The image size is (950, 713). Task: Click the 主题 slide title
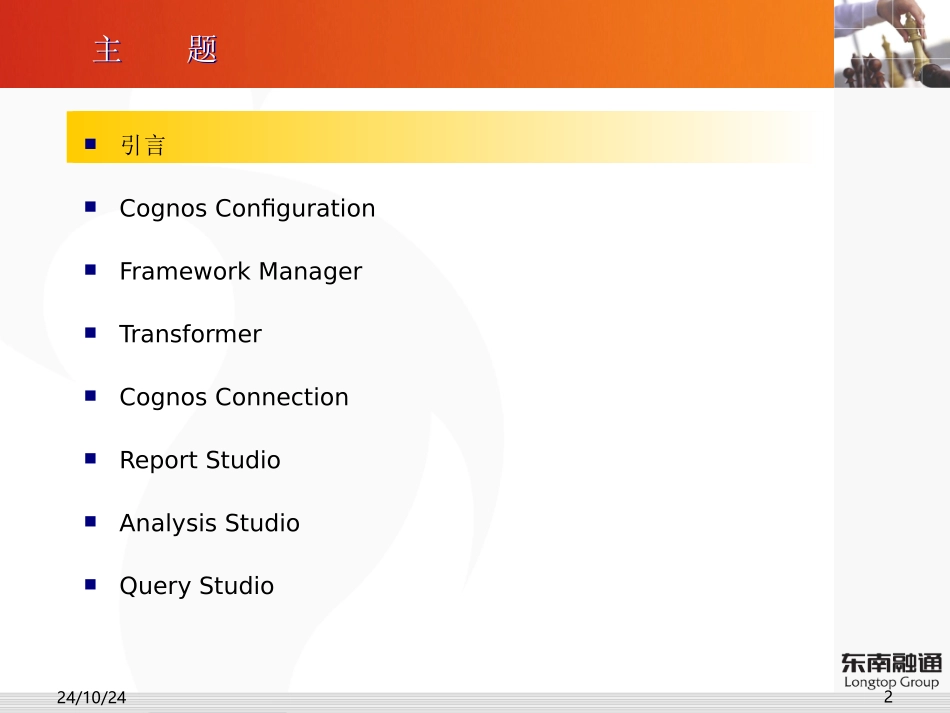155,49
